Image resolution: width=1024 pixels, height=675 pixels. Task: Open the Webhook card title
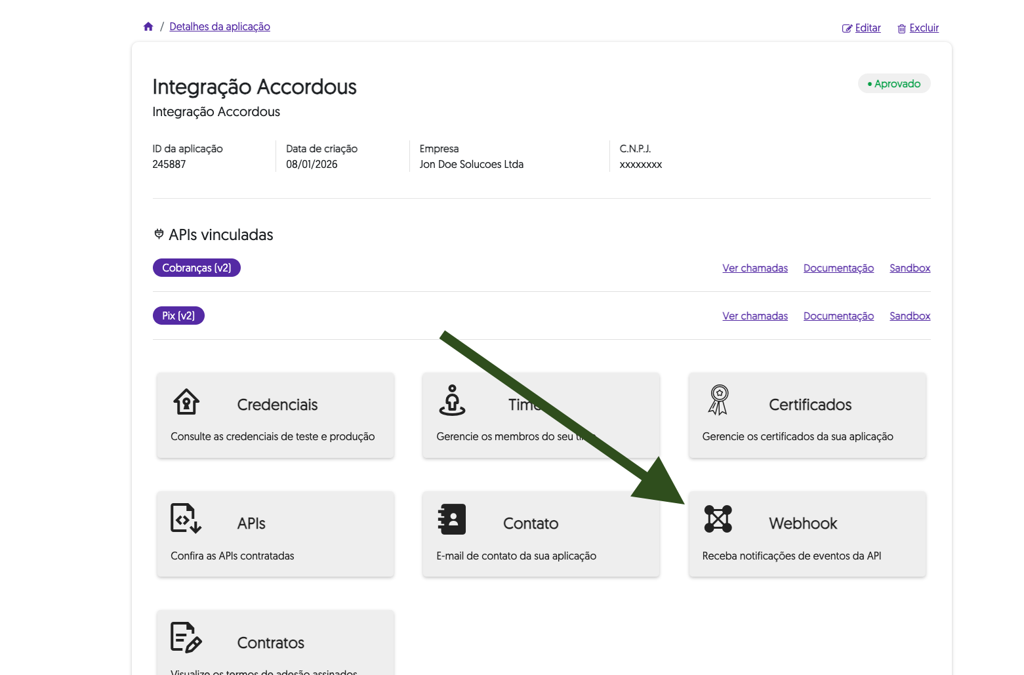point(803,524)
